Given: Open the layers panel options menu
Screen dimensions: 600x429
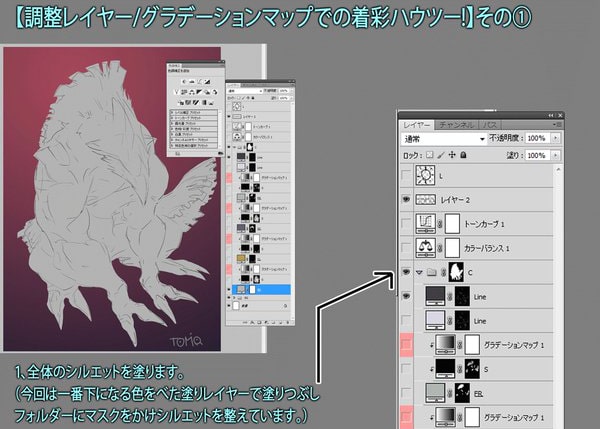Looking at the screenshot, I should click(x=558, y=125).
